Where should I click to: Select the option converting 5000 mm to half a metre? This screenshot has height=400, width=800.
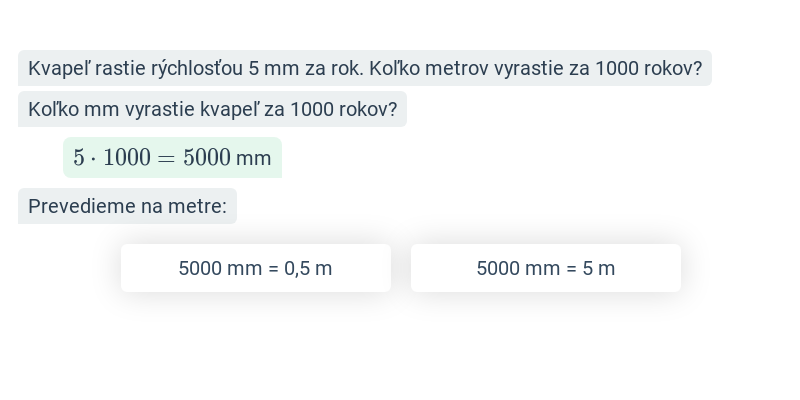tap(256, 268)
